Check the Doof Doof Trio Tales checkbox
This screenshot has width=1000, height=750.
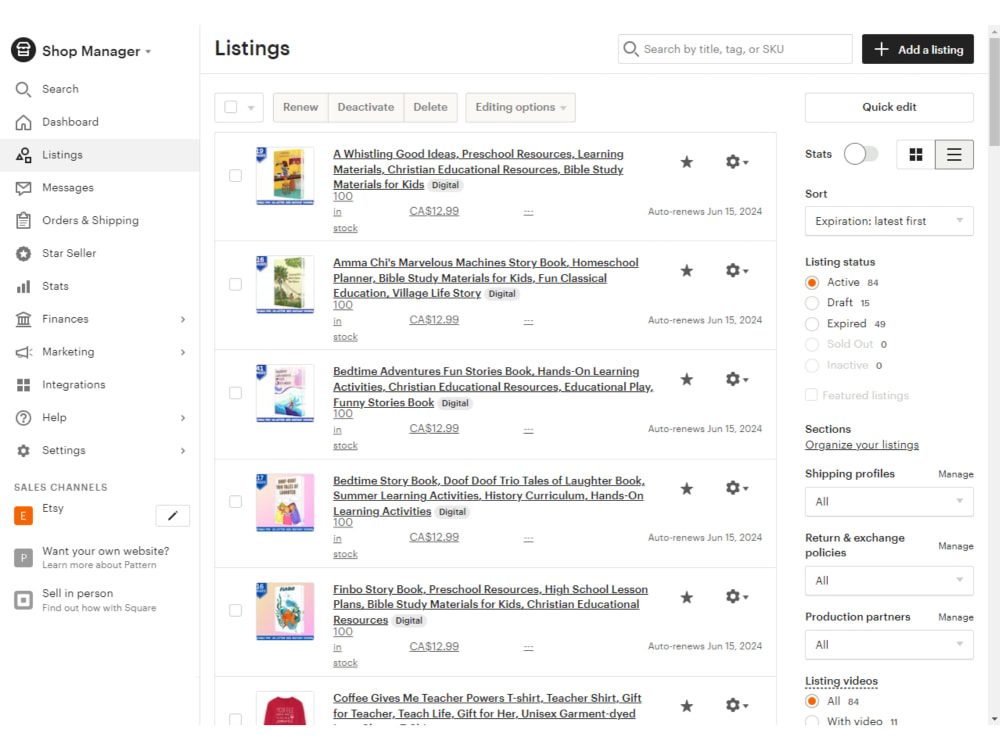(x=235, y=502)
